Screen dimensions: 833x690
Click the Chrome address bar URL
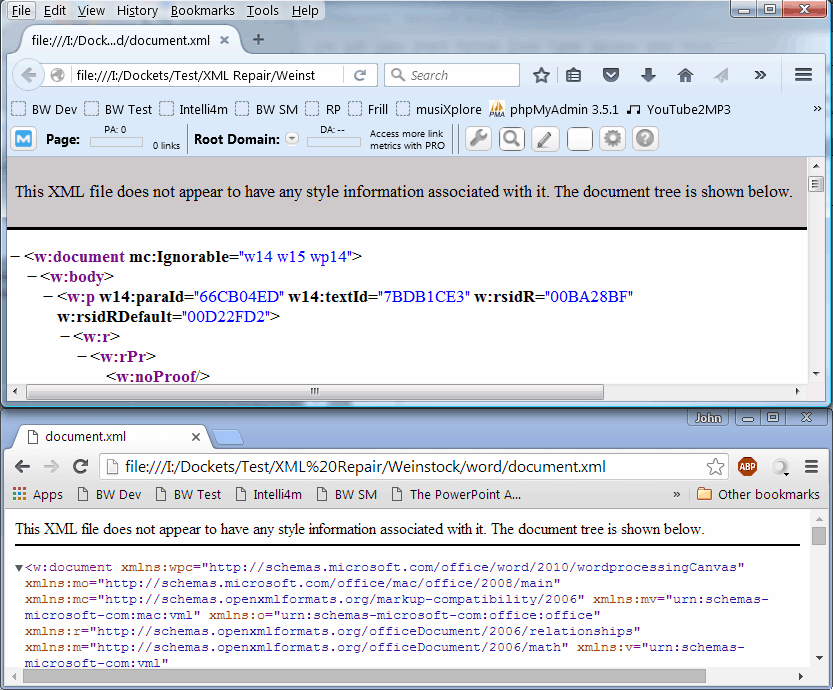click(x=365, y=467)
